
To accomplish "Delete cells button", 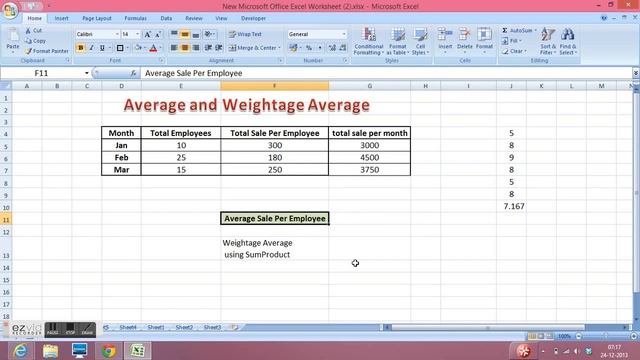I will pos(464,40).
